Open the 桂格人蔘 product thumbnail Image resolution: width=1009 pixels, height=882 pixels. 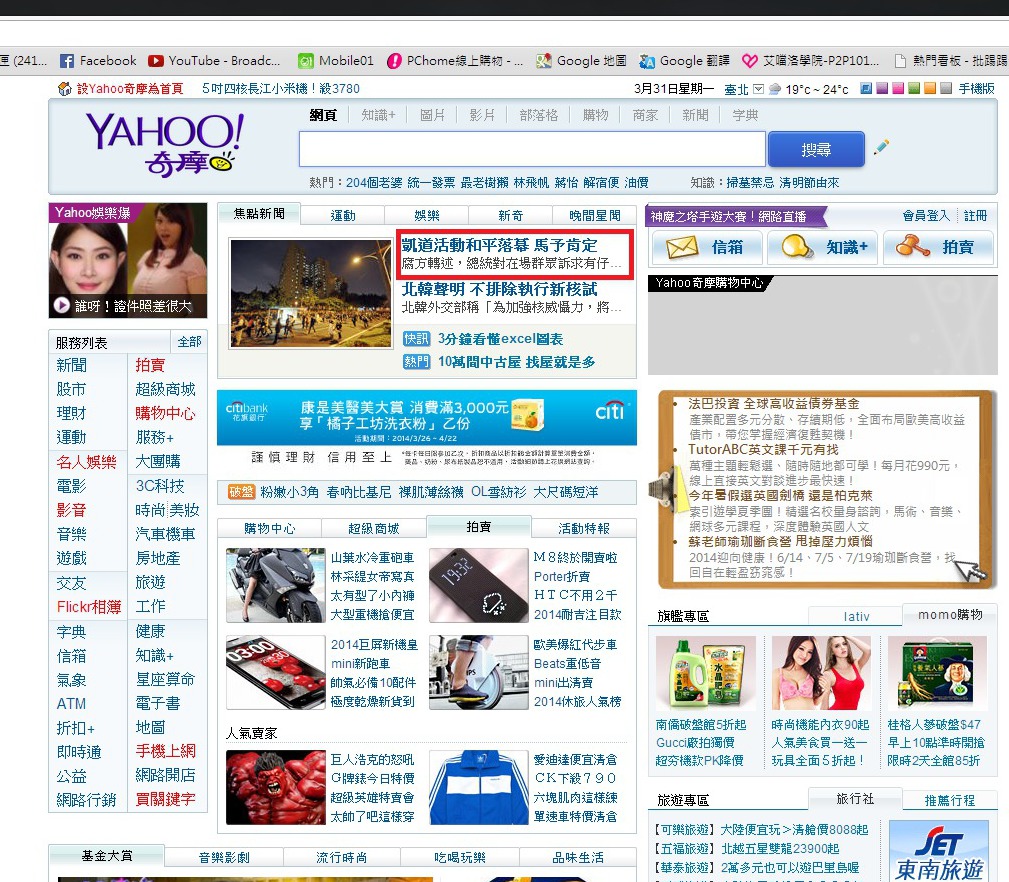[937, 673]
